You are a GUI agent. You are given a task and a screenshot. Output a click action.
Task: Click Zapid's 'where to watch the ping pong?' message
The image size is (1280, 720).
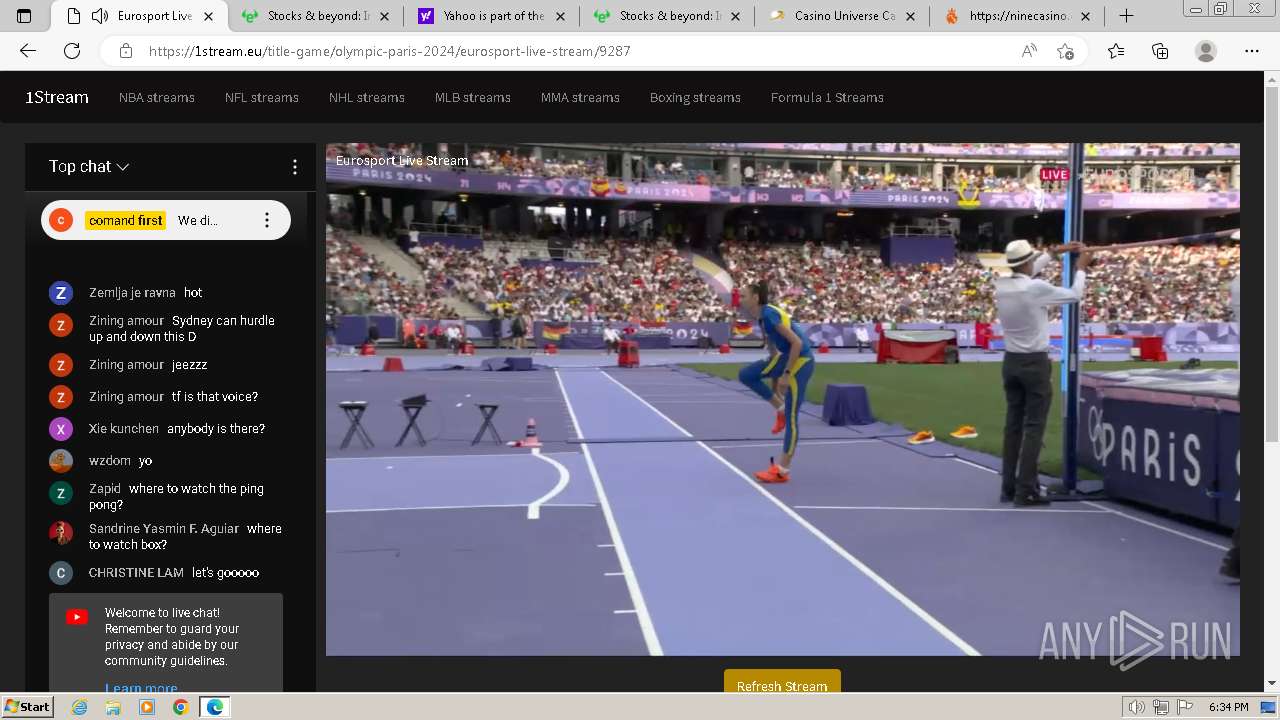point(176,497)
